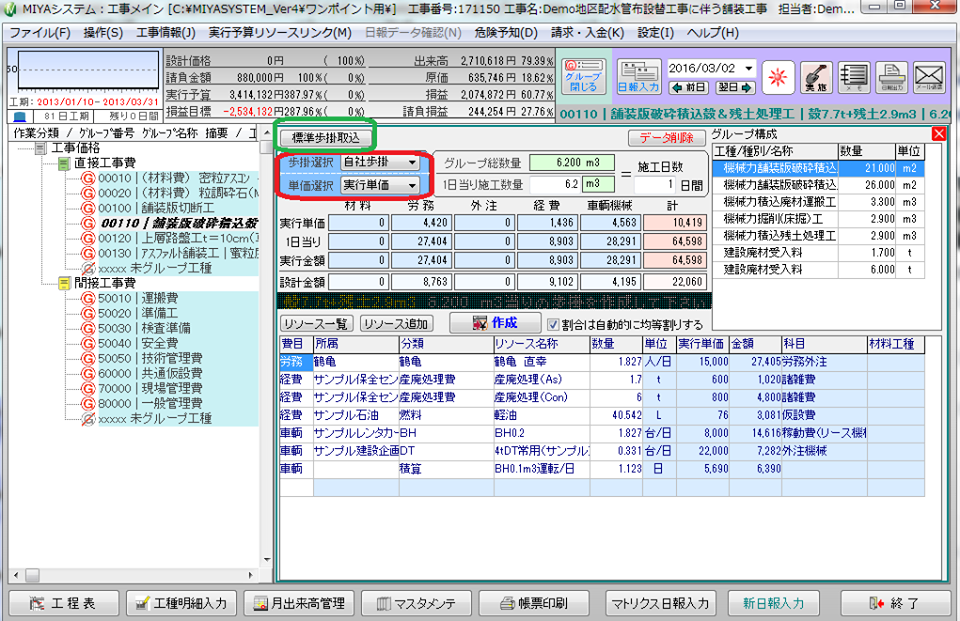Click the 終了 exit button
Screen dimensions: 960x621
pyautogui.click(x=894, y=603)
